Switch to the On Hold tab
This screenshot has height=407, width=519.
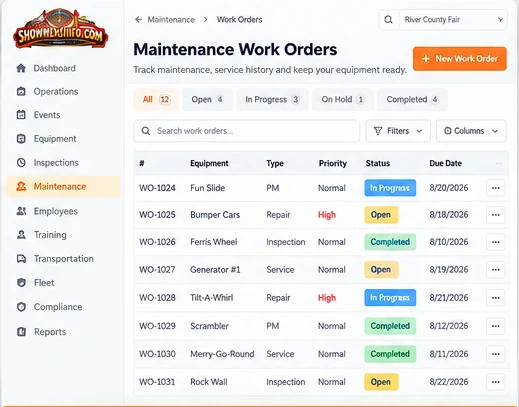pyautogui.click(x=343, y=99)
